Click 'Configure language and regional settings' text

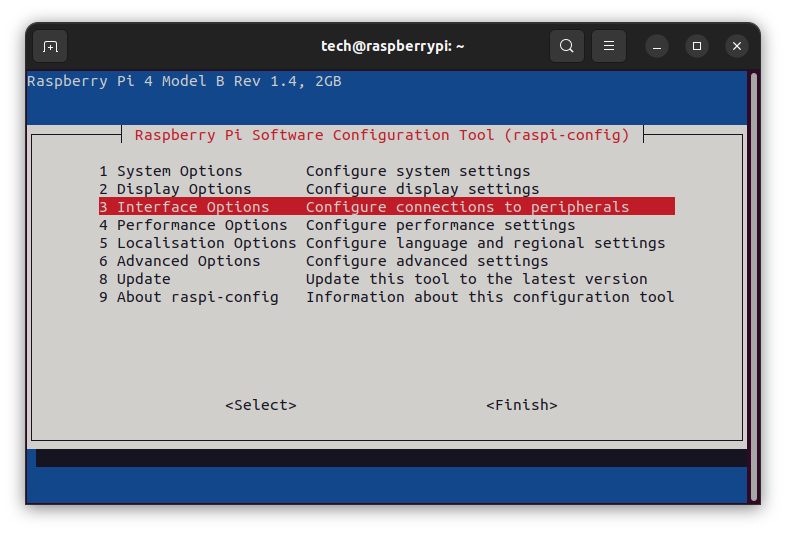[x=486, y=243]
